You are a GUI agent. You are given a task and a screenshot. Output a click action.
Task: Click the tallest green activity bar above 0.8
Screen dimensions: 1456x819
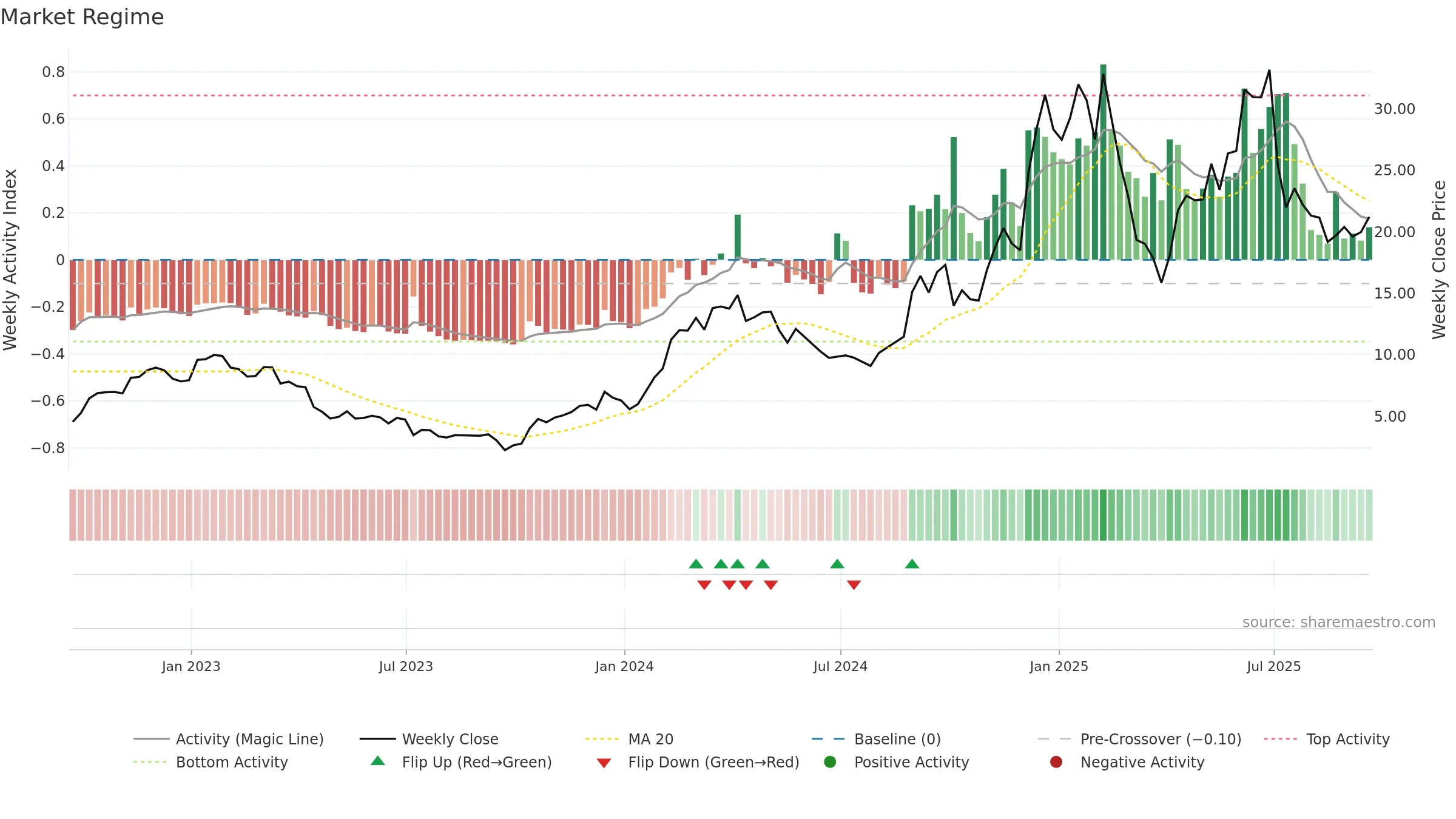click(1103, 162)
